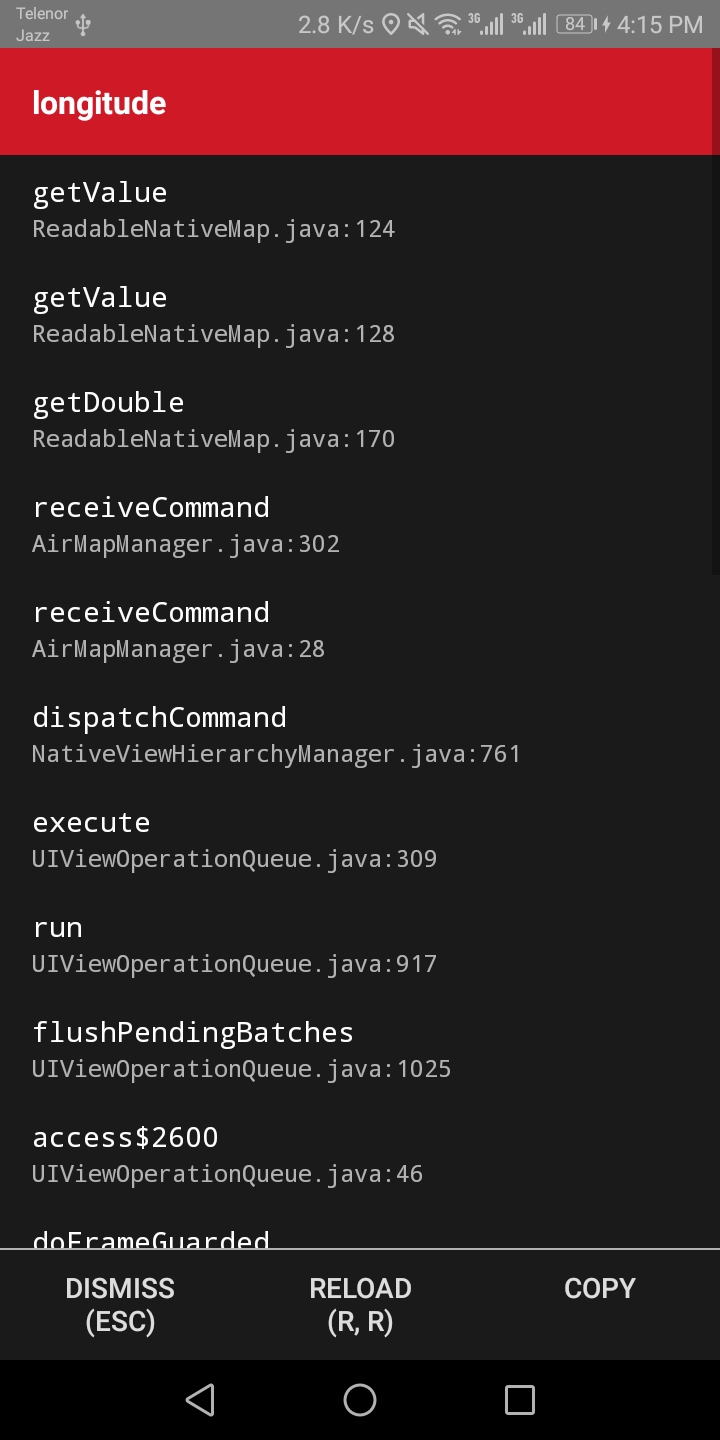Copy the error stack with COPY
The image size is (720, 1440).
pyautogui.click(x=599, y=1288)
